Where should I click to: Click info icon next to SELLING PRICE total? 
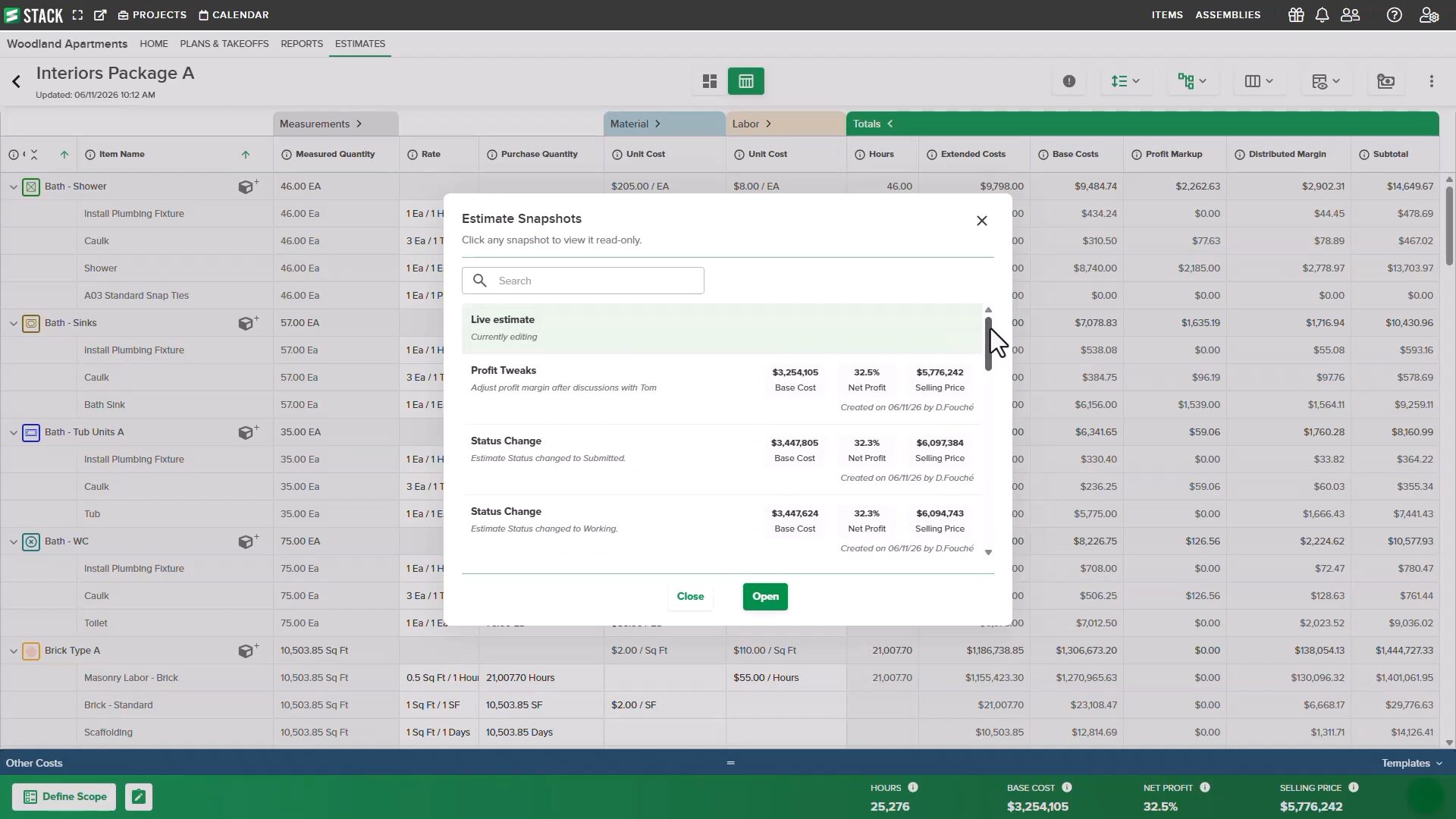coord(1354,787)
